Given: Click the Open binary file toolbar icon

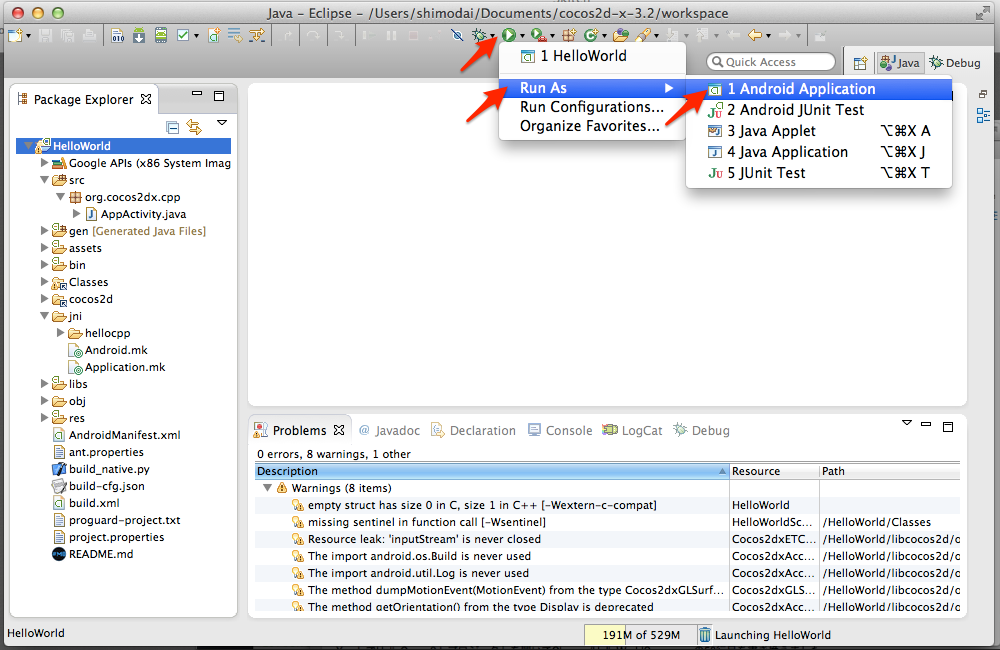Looking at the screenshot, I should pos(117,35).
